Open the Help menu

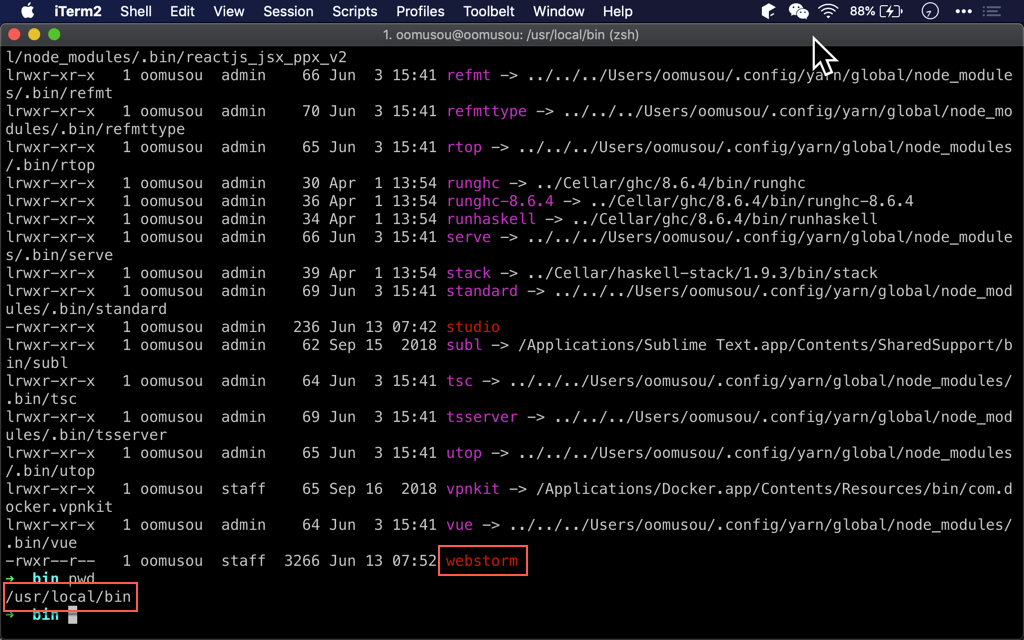(617, 11)
